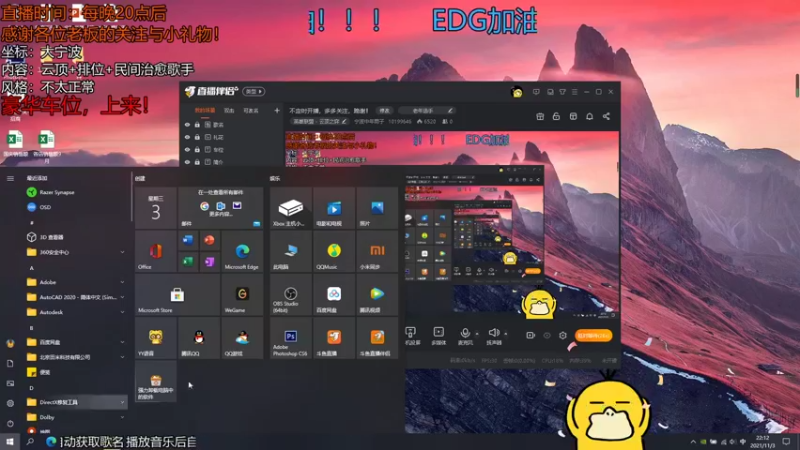
Task: Add a new scene with plus icon
Action: pos(277,110)
